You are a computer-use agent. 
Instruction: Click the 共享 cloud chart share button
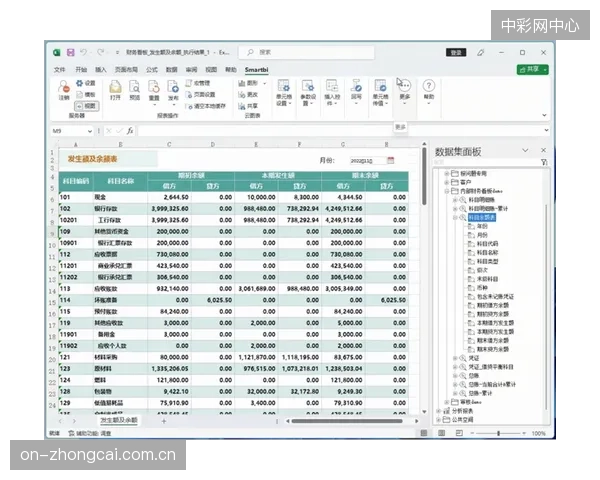pyautogui.click(x=248, y=106)
